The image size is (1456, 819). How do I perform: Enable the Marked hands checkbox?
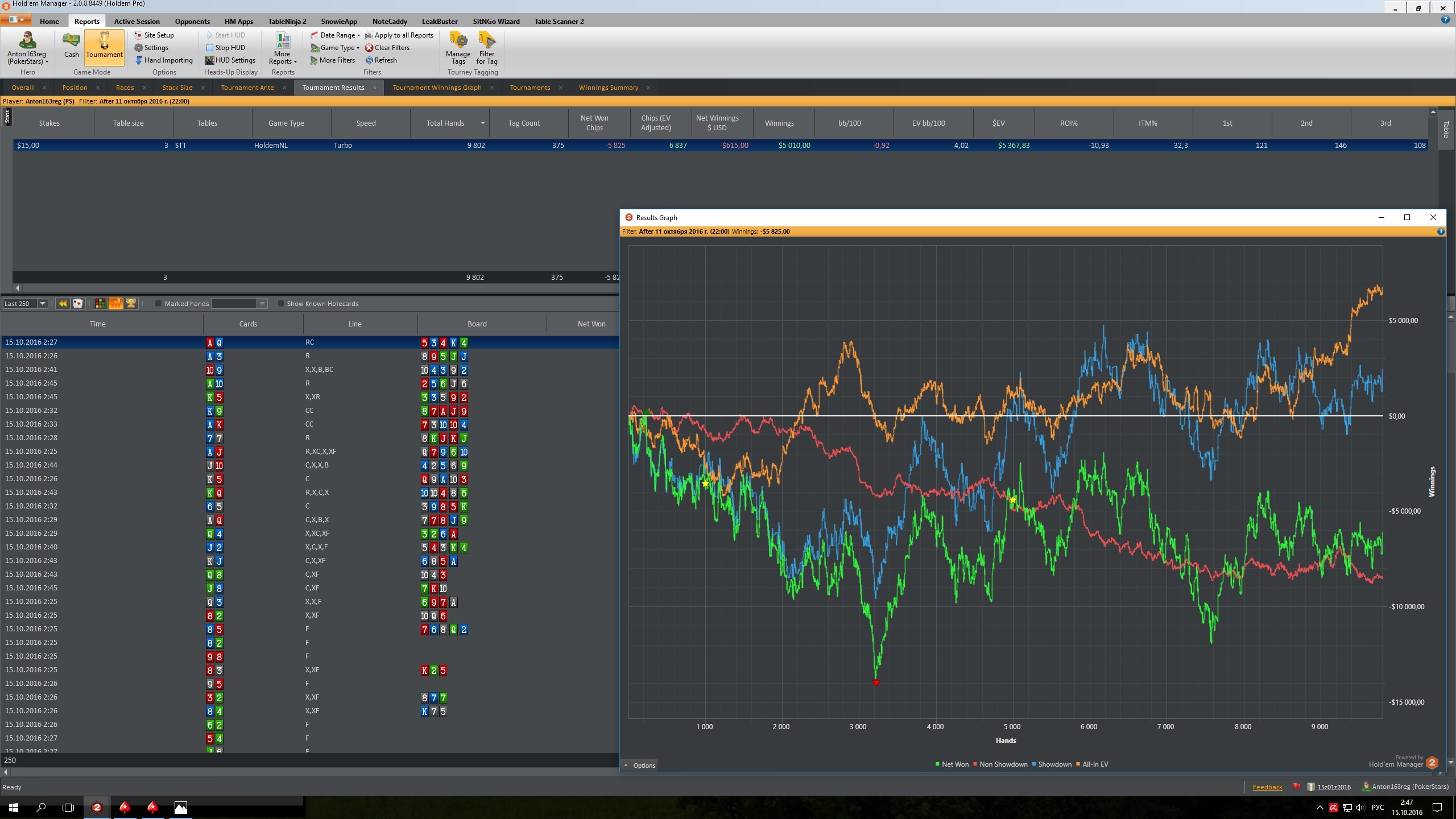coord(159,304)
